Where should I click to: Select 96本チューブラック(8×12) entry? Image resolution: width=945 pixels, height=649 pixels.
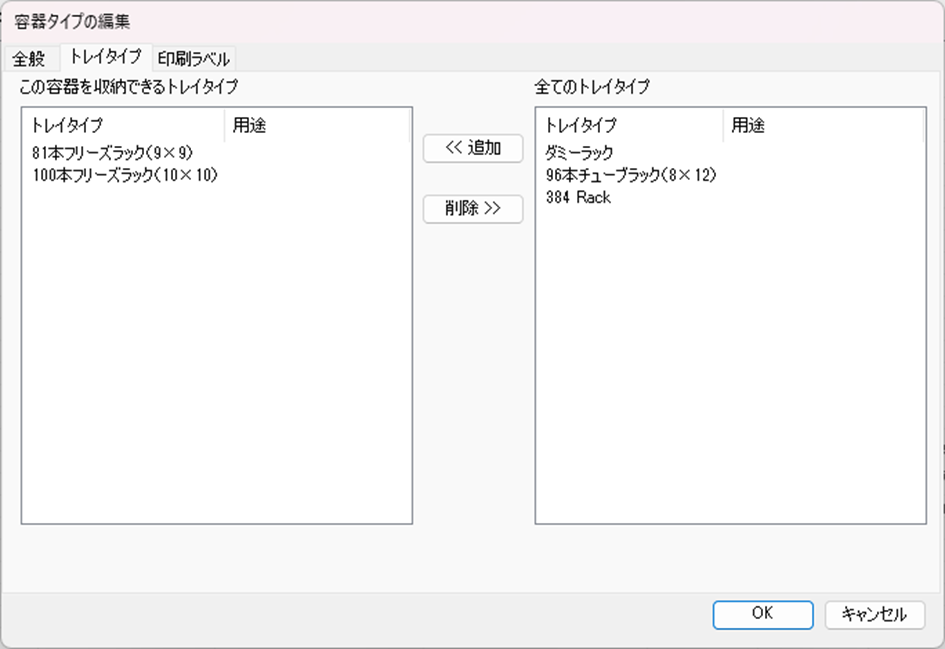click(x=631, y=175)
